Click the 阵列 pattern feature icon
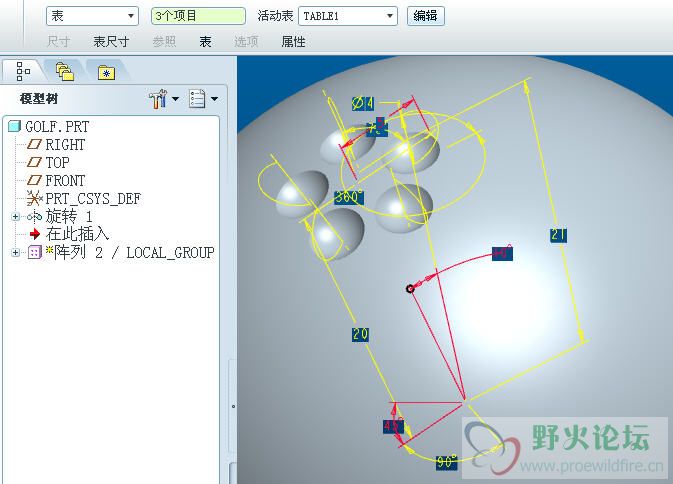 point(34,252)
